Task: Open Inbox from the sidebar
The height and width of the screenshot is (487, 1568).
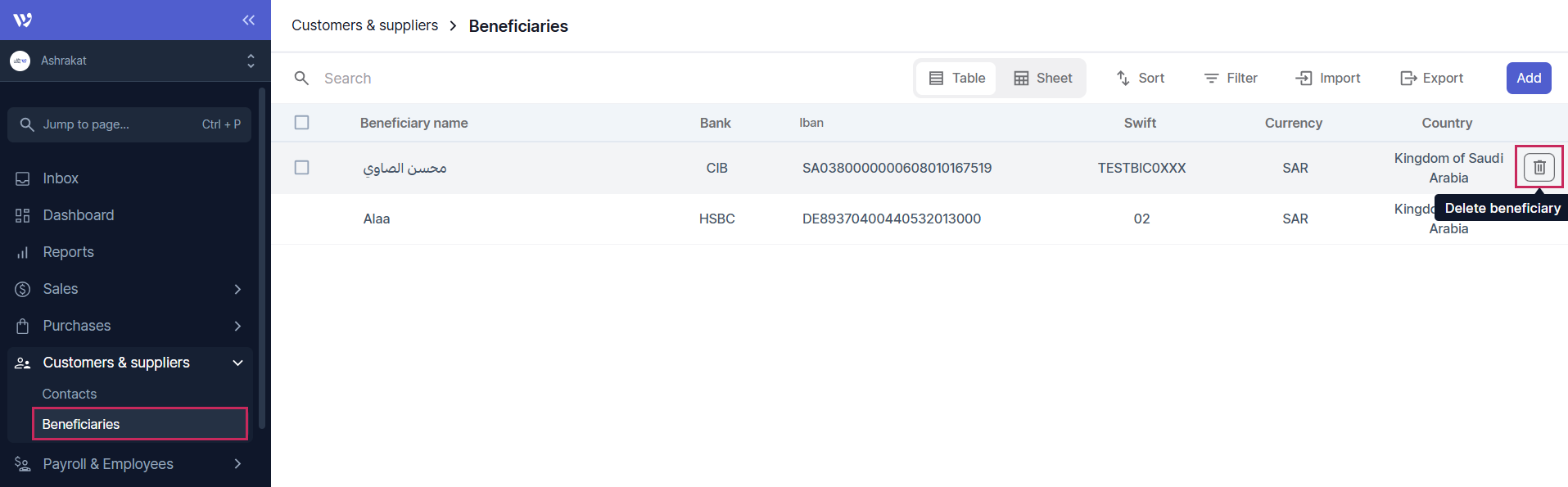Action: click(x=61, y=178)
